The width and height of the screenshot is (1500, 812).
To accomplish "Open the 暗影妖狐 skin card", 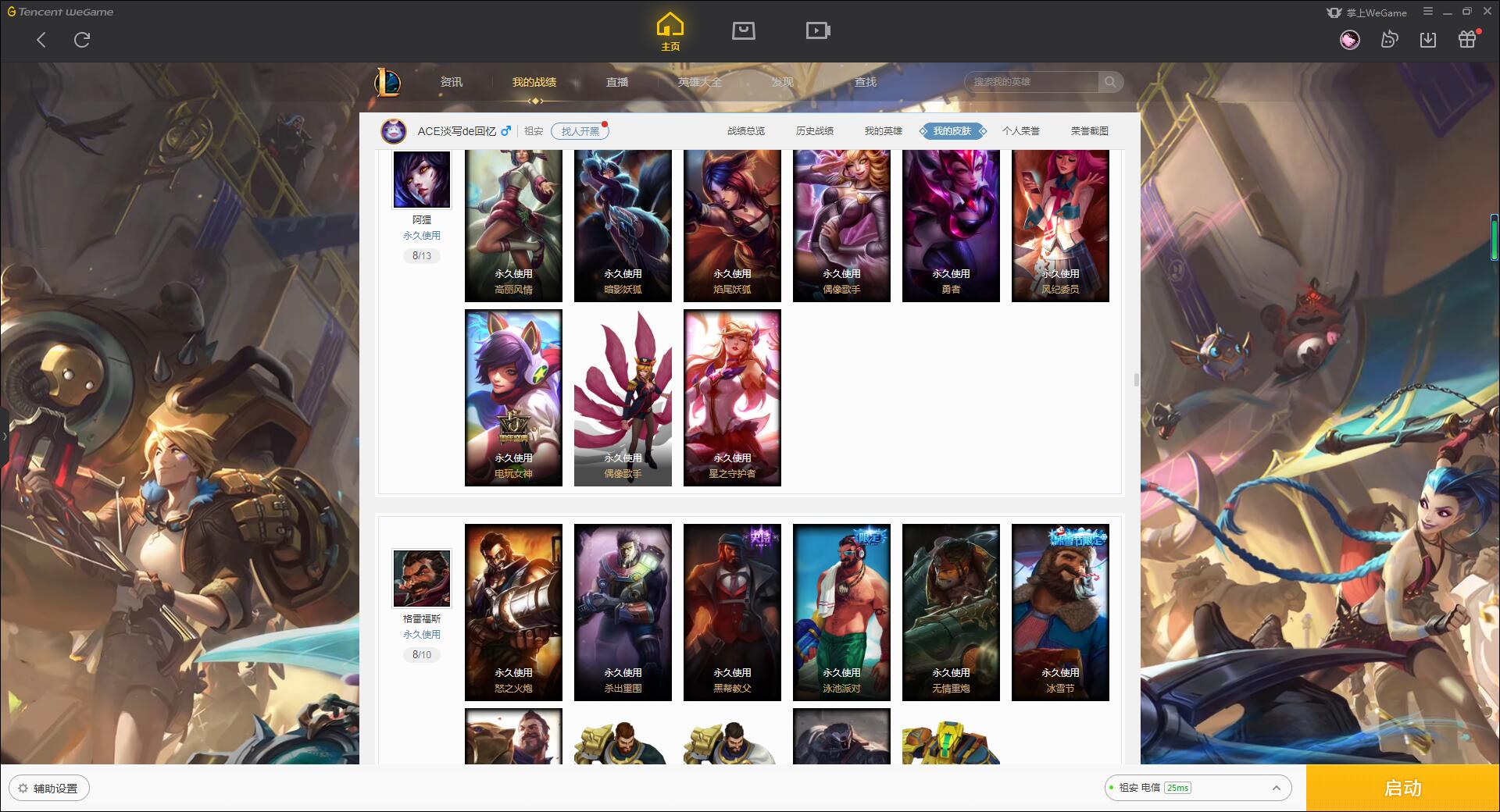I will [x=623, y=226].
